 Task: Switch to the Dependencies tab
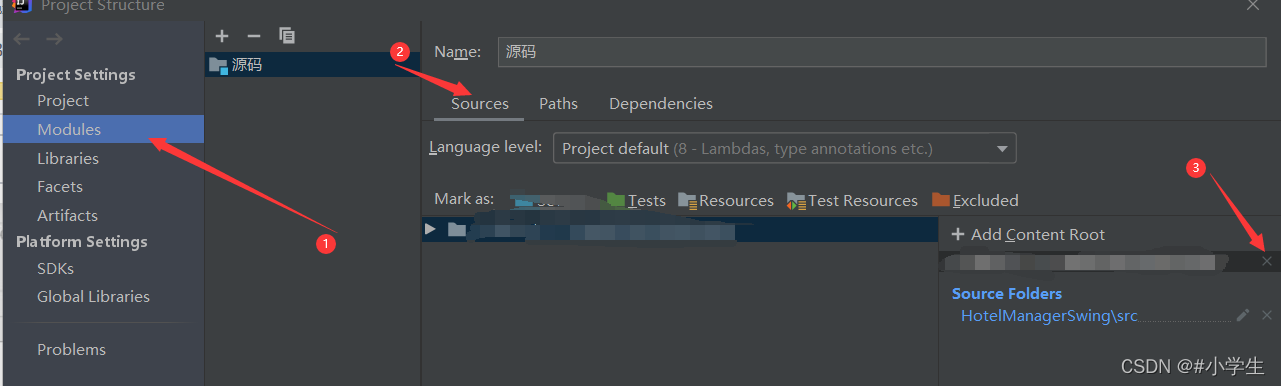pos(661,104)
